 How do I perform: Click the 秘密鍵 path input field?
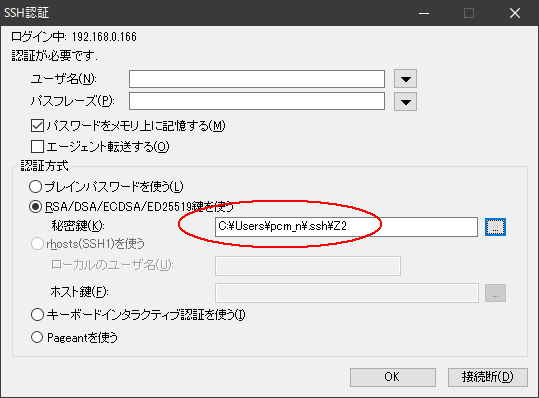[x=346, y=226]
